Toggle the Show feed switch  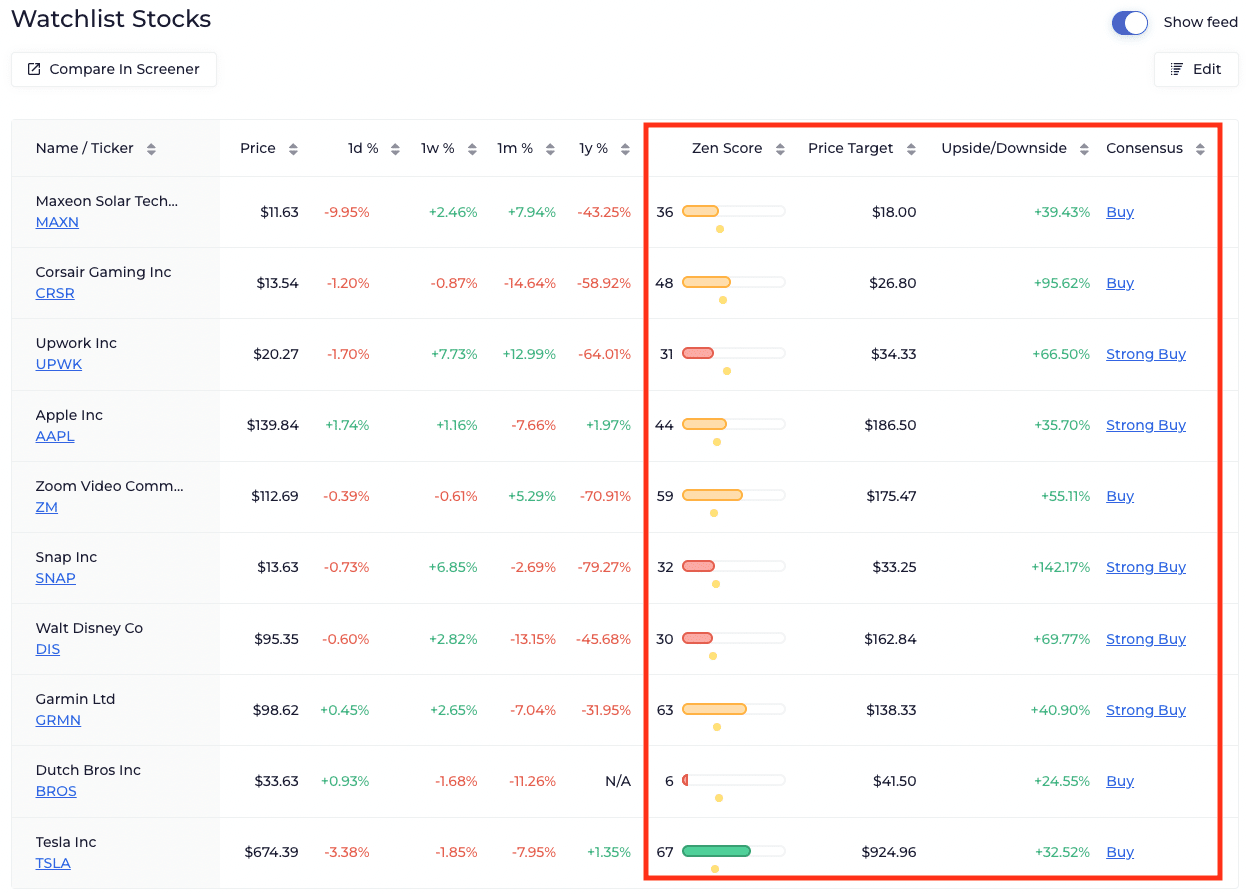[x=1130, y=23]
